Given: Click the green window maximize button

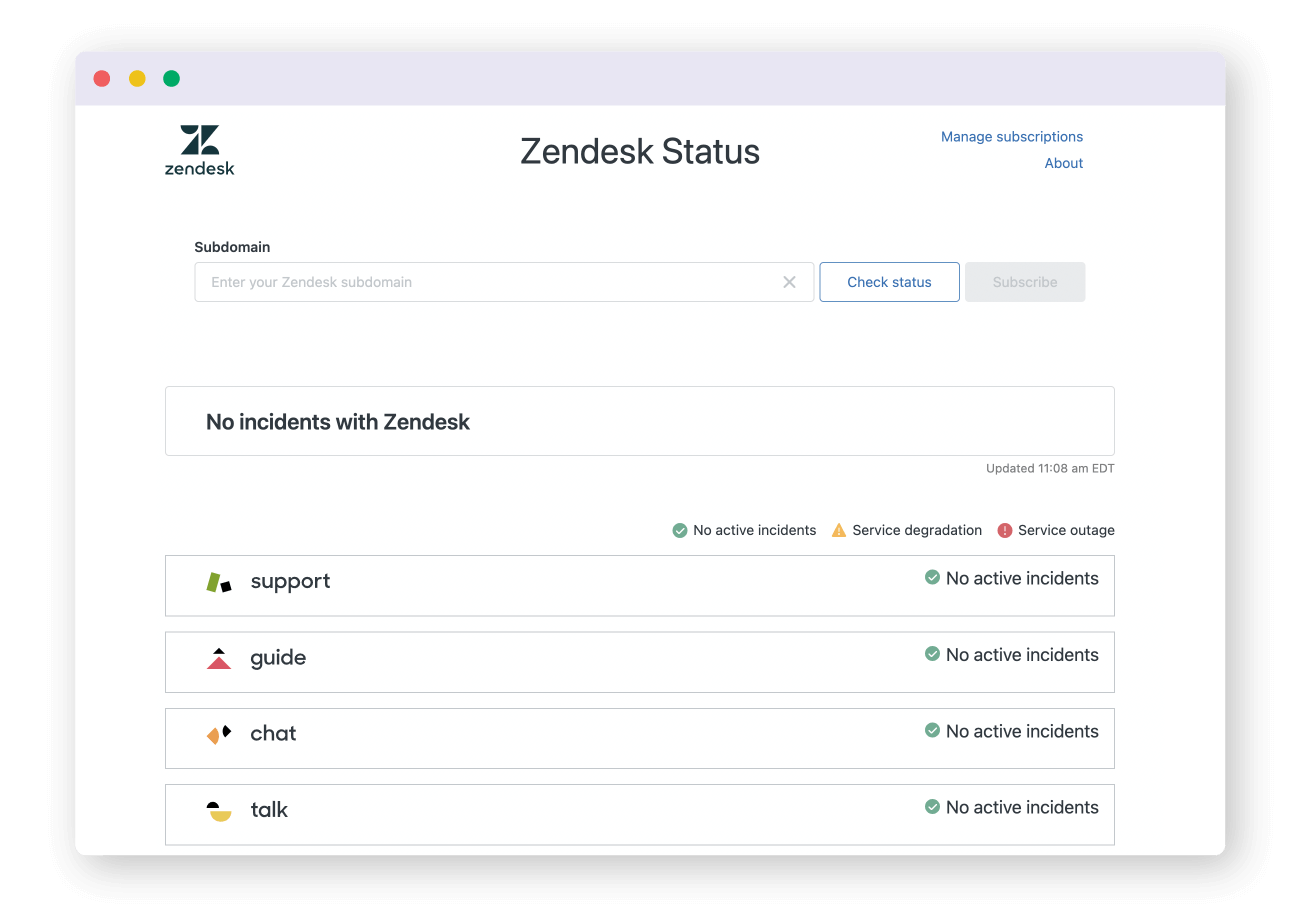Looking at the screenshot, I should [172, 79].
